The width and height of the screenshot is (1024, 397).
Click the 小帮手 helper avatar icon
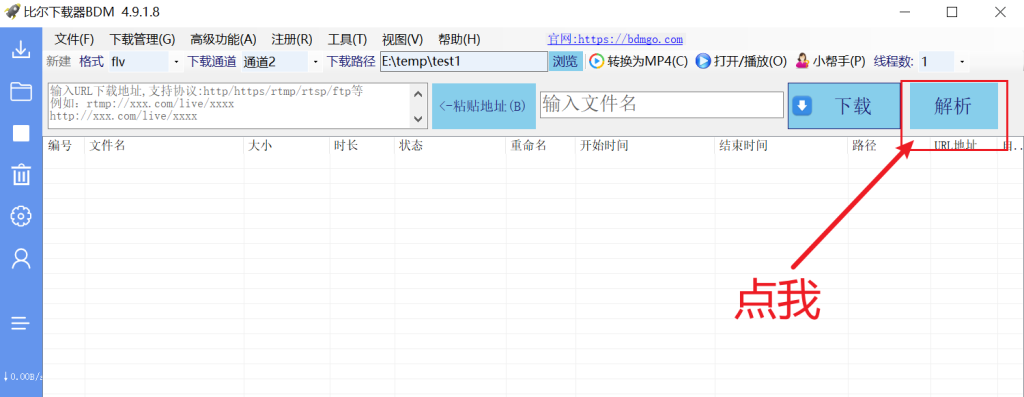[x=803, y=61]
